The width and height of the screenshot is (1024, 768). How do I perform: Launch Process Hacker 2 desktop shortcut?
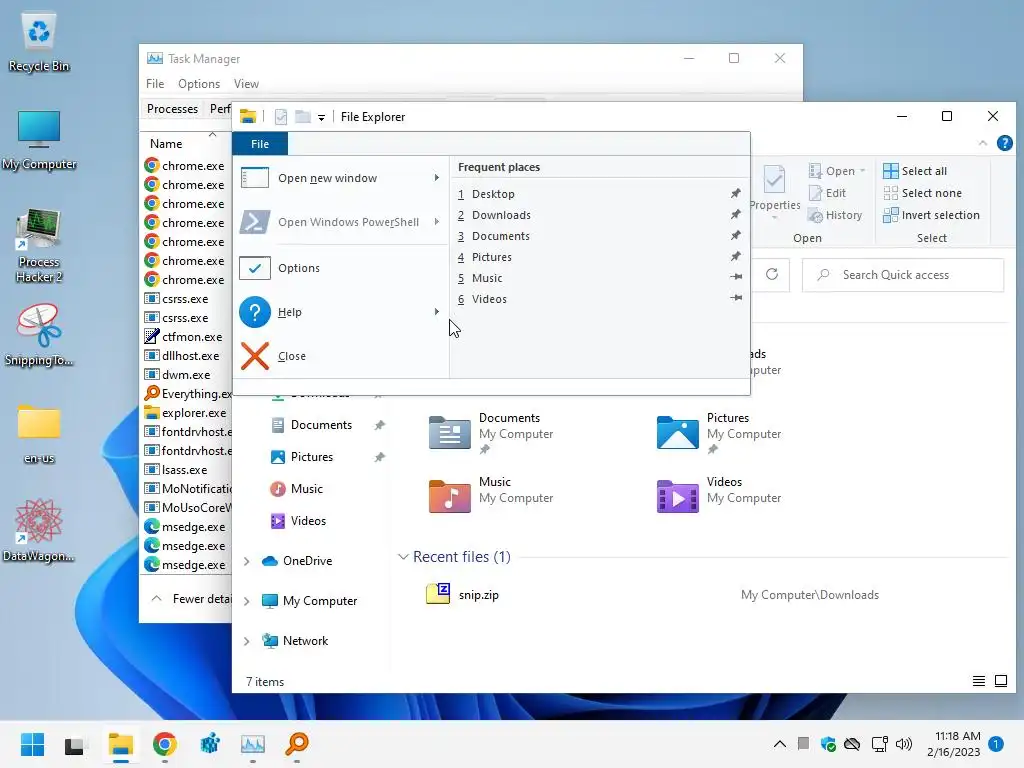click(39, 246)
